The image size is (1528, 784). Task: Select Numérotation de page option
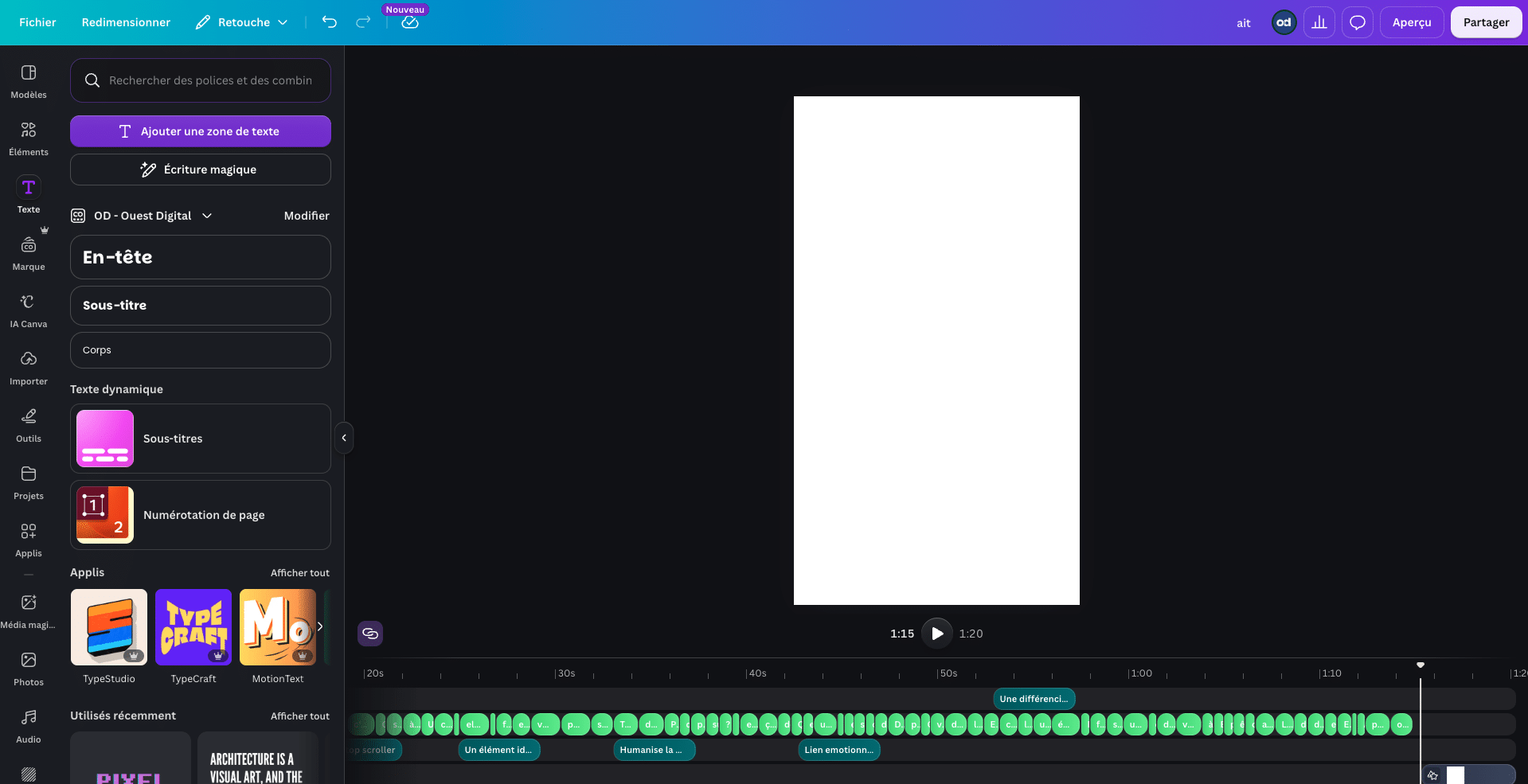coord(201,515)
